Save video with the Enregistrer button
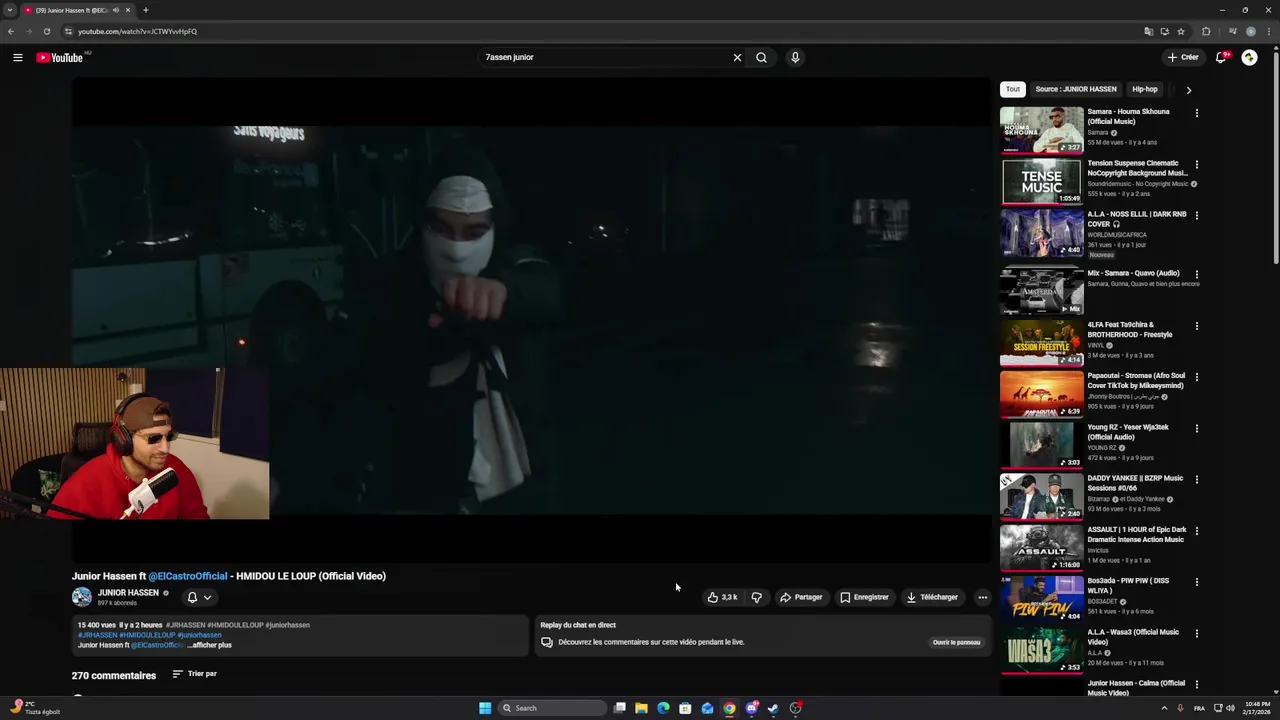Screen dimensions: 1280x720 [x=865, y=597]
